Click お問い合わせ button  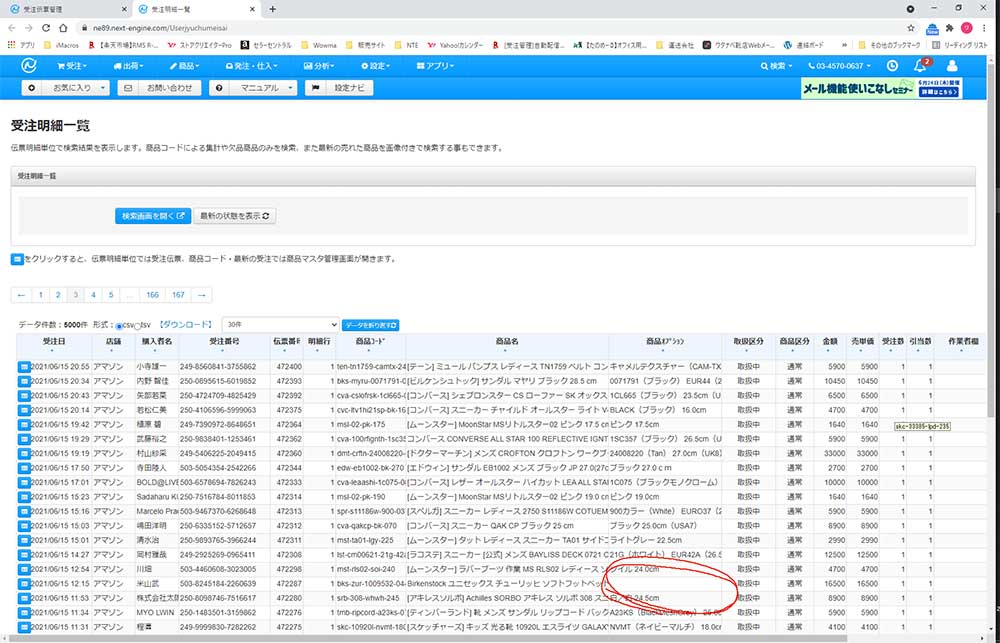159,88
